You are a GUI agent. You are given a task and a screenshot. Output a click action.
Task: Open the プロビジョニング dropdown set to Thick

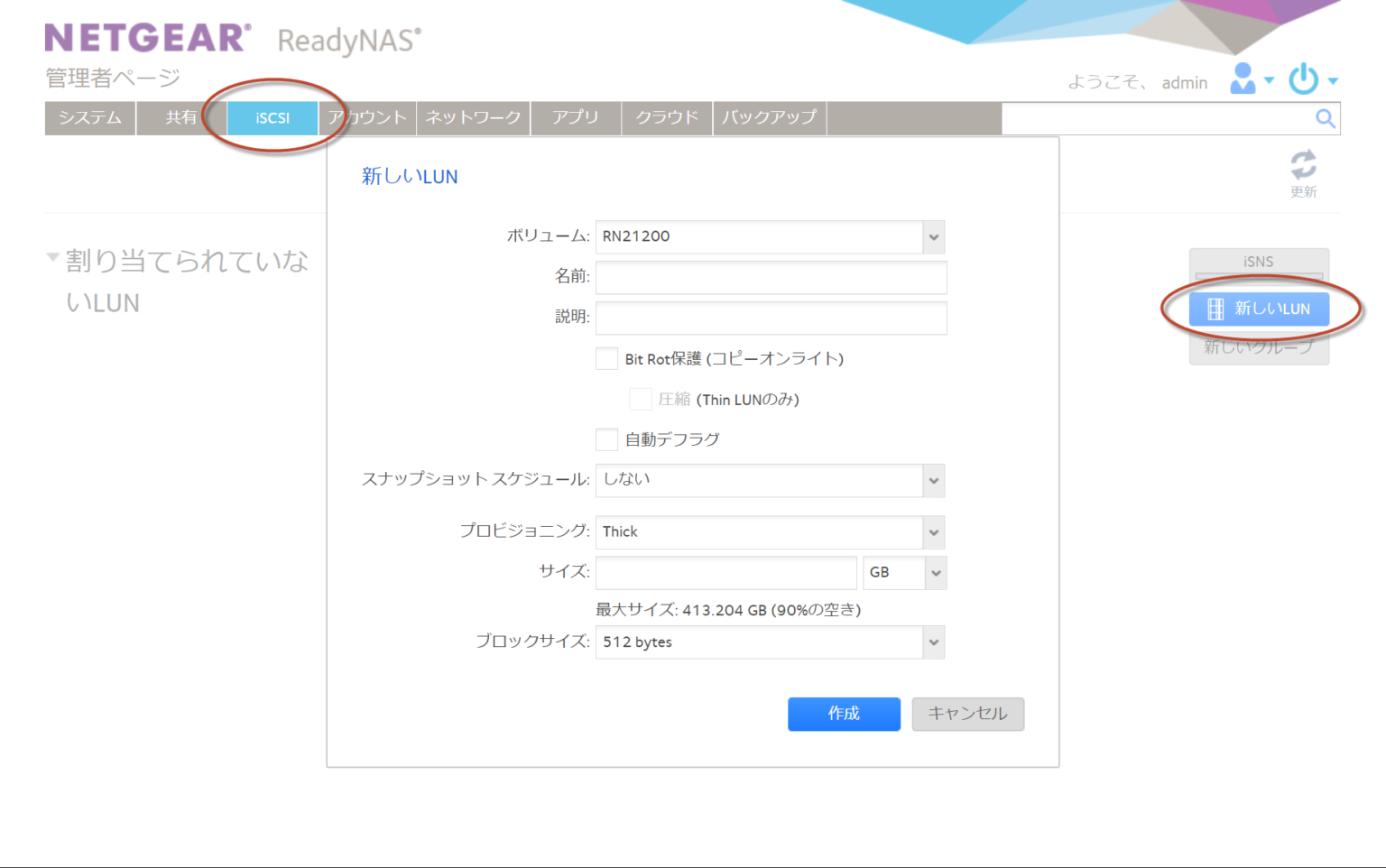(933, 532)
